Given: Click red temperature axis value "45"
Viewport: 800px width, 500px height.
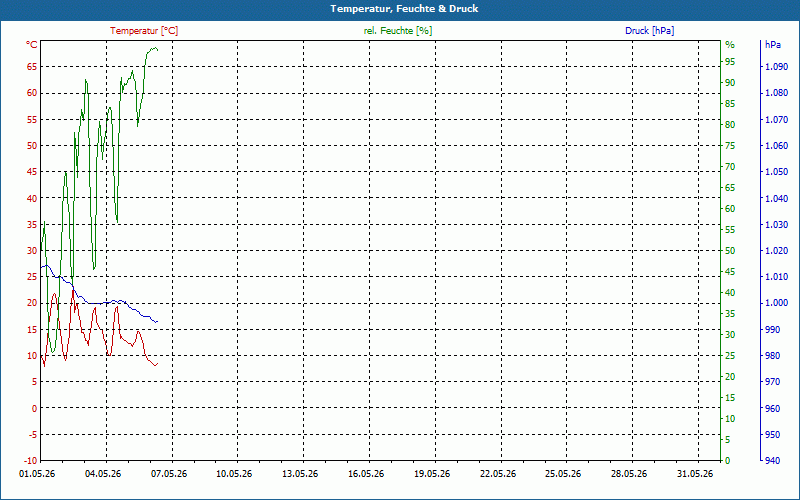Looking at the screenshot, I should (32, 172).
